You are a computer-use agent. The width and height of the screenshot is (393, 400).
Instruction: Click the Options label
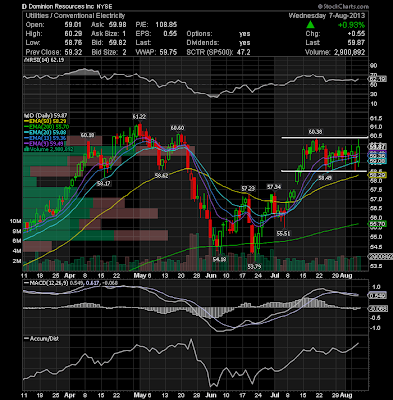pos(199,34)
